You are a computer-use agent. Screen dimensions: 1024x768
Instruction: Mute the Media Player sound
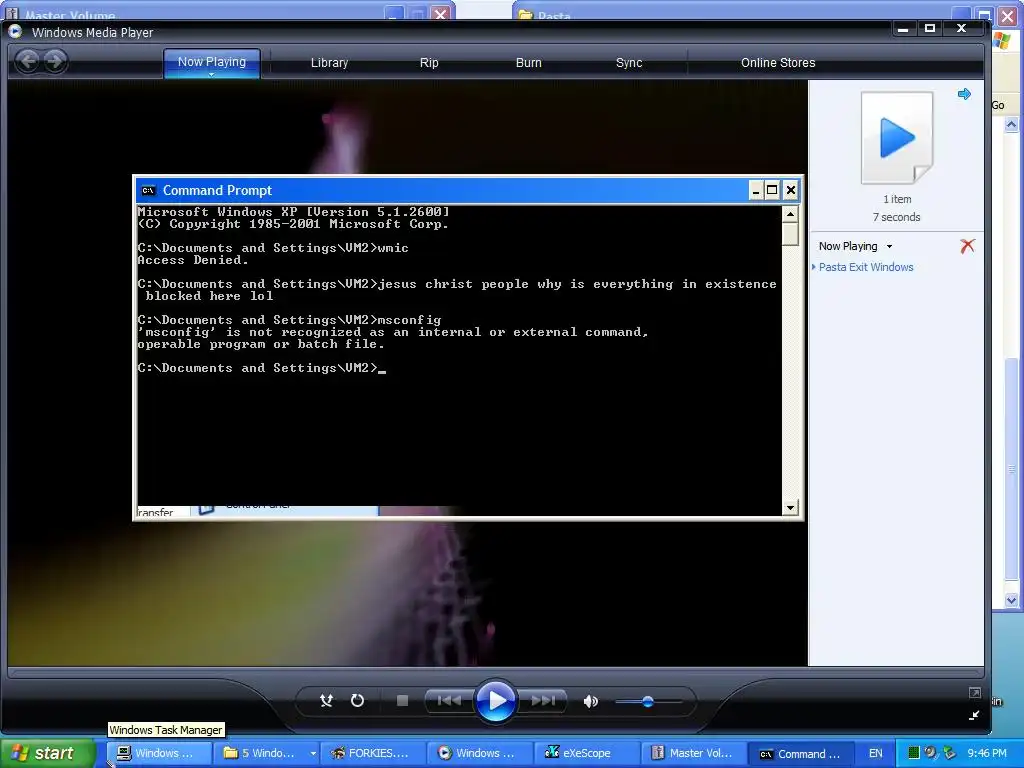pos(591,701)
